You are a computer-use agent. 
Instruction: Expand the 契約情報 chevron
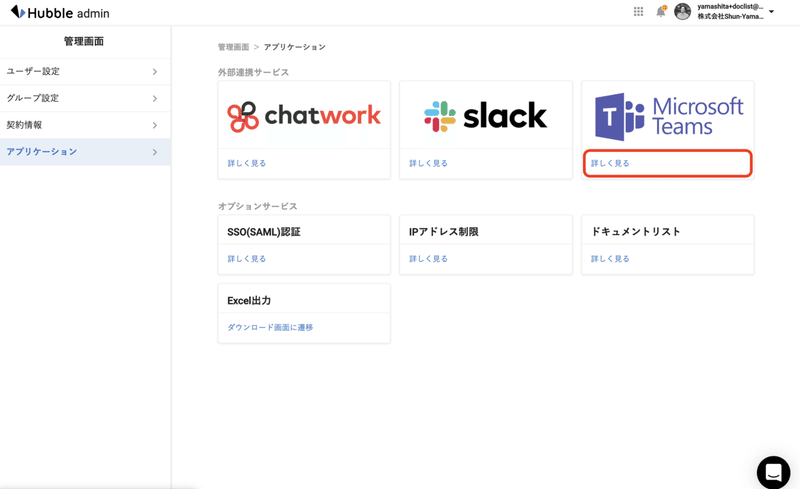[155, 125]
